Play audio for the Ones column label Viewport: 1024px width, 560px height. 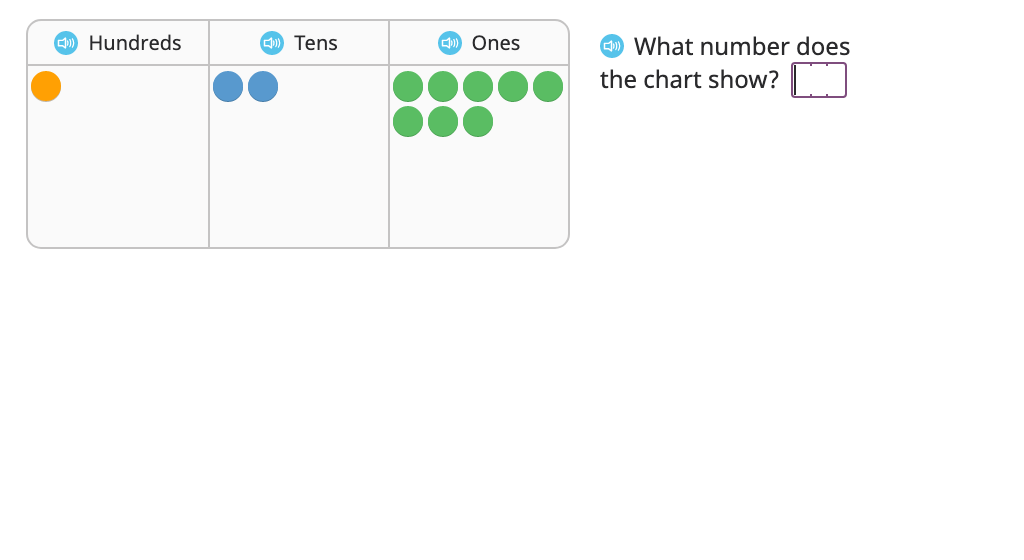[x=450, y=43]
